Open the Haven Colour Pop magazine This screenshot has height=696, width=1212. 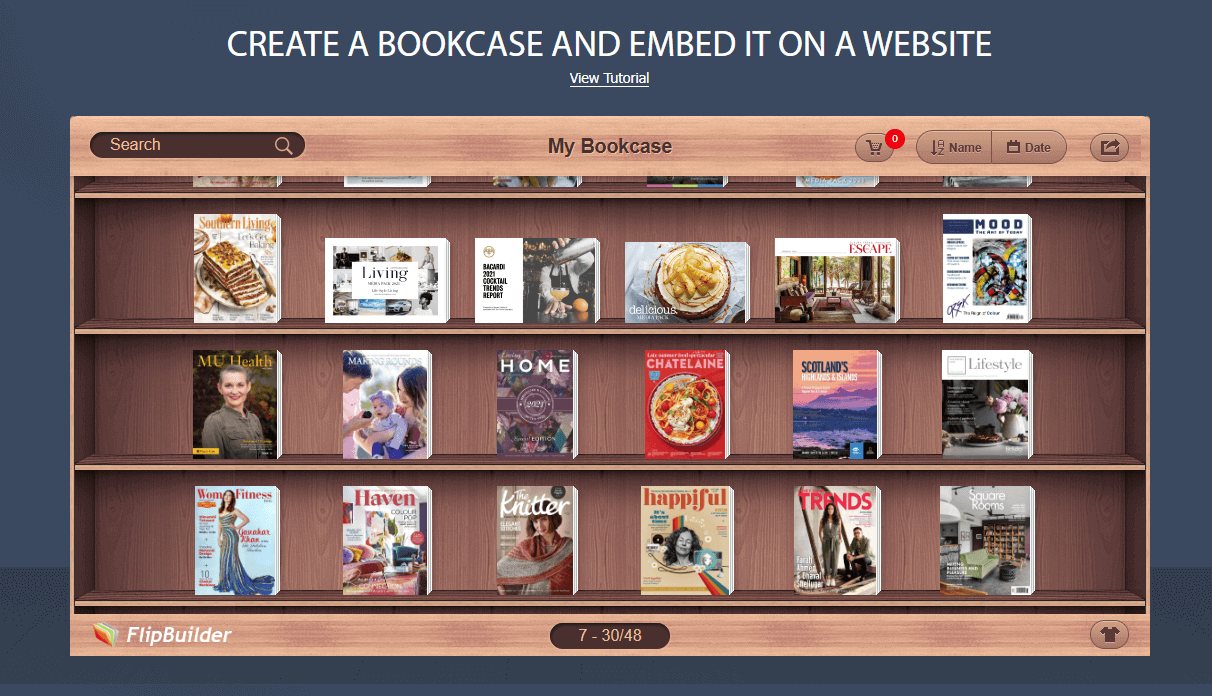(x=386, y=540)
